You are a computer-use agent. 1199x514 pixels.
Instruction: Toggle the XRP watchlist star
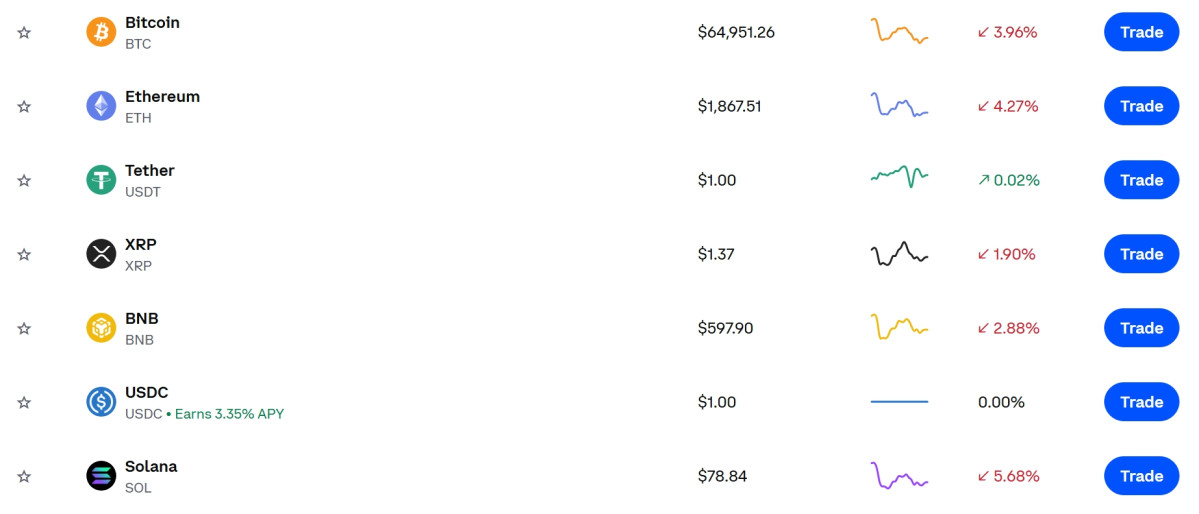(24, 255)
